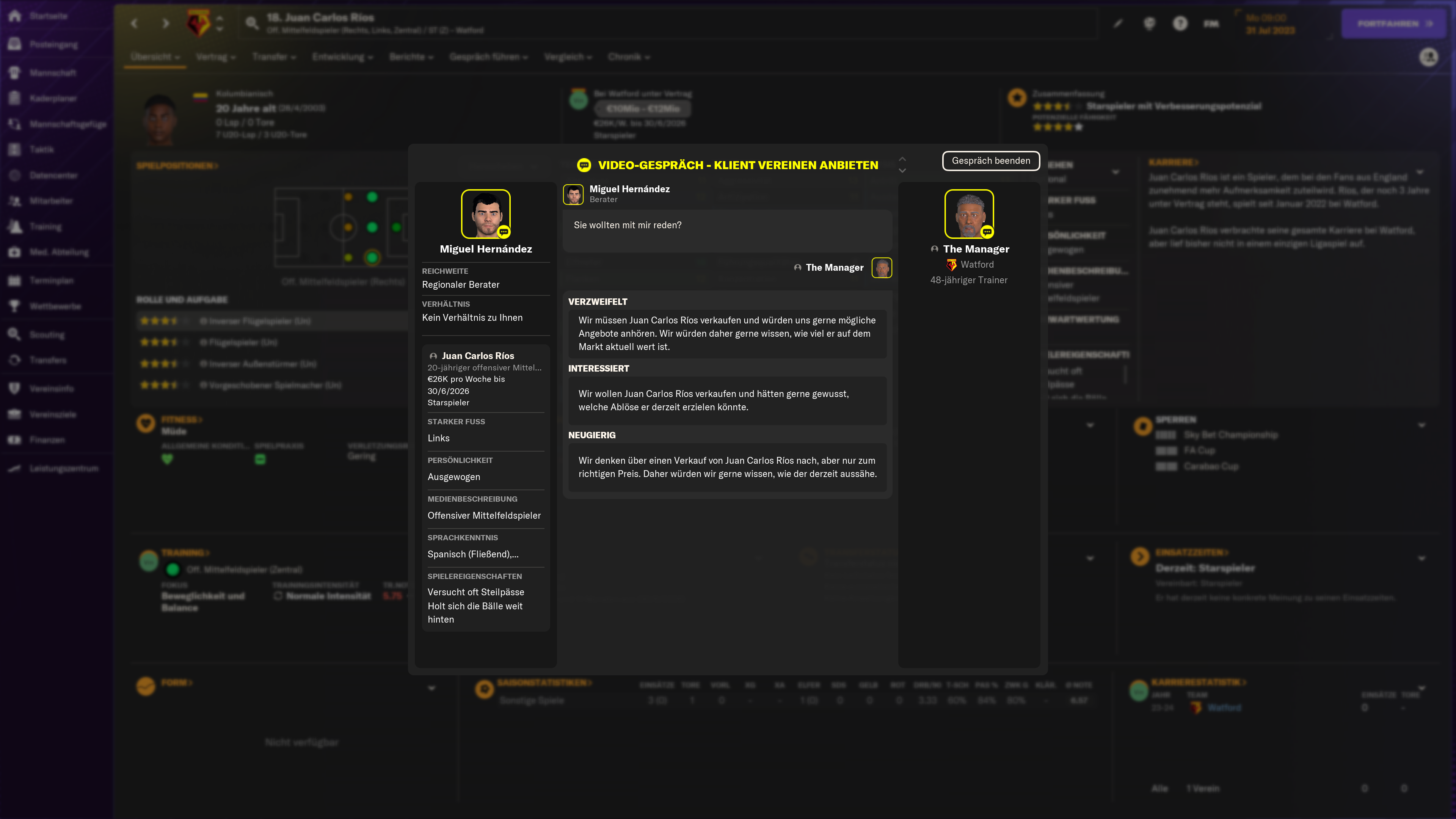Open the Entwicklung dropdown menu

coord(342,57)
